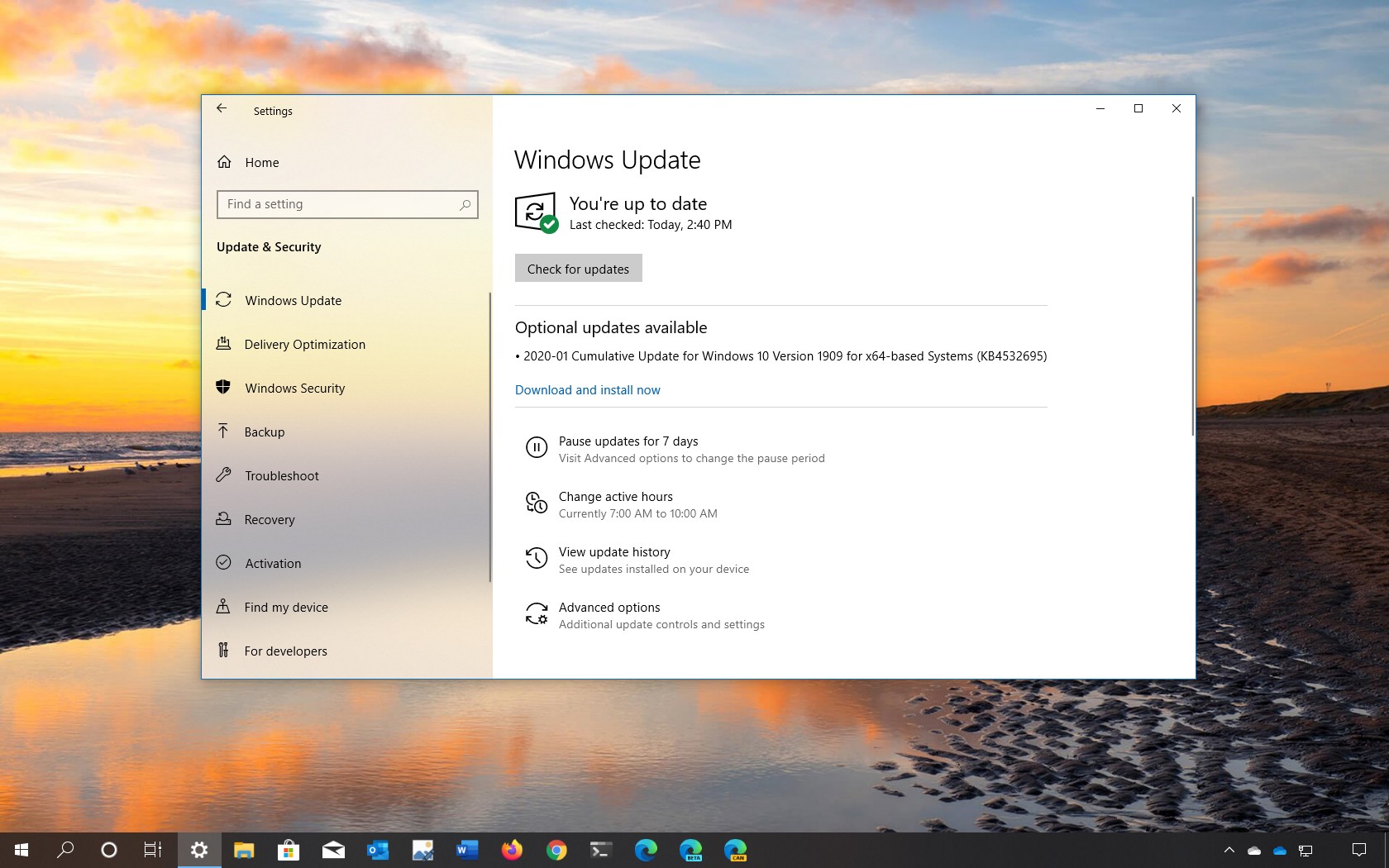Open Find my device settings

pos(346,607)
